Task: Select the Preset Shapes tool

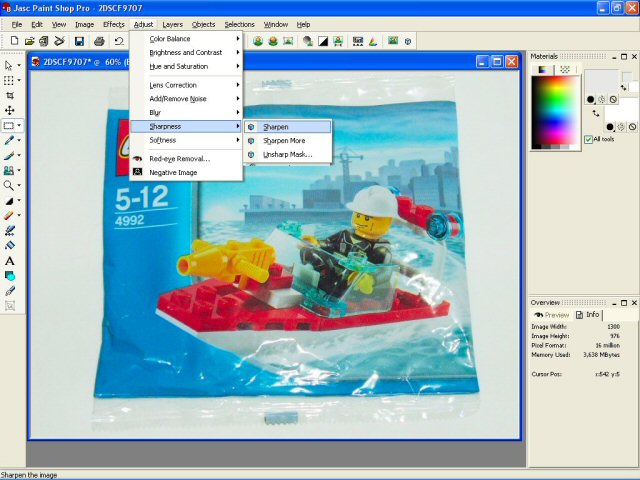Action: (10, 276)
